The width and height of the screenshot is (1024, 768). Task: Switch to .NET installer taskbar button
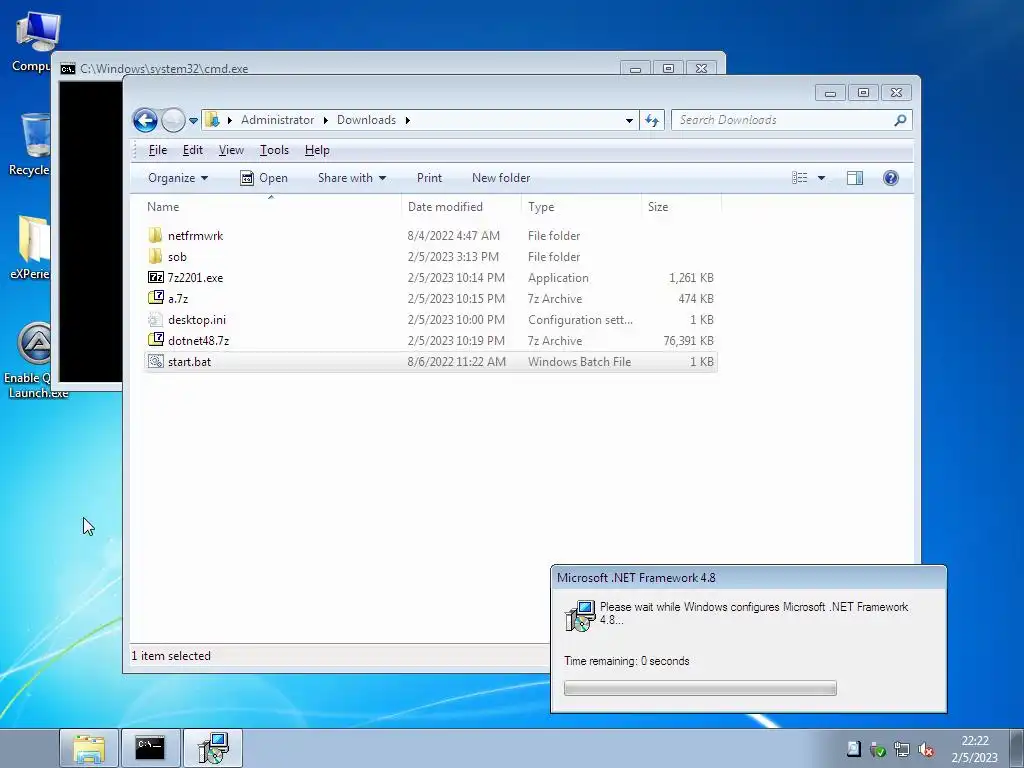(213, 748)
